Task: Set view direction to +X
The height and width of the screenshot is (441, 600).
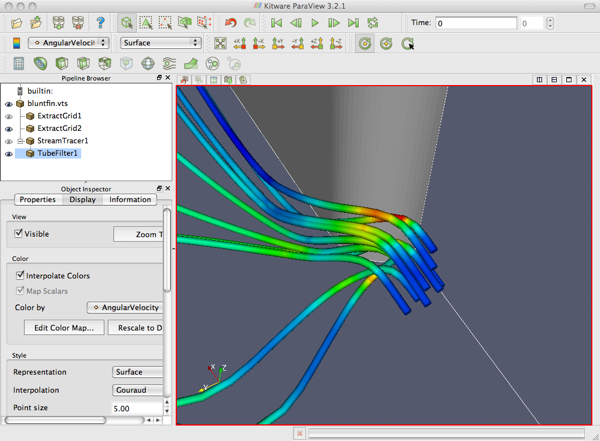Action: tap(240, 43)
